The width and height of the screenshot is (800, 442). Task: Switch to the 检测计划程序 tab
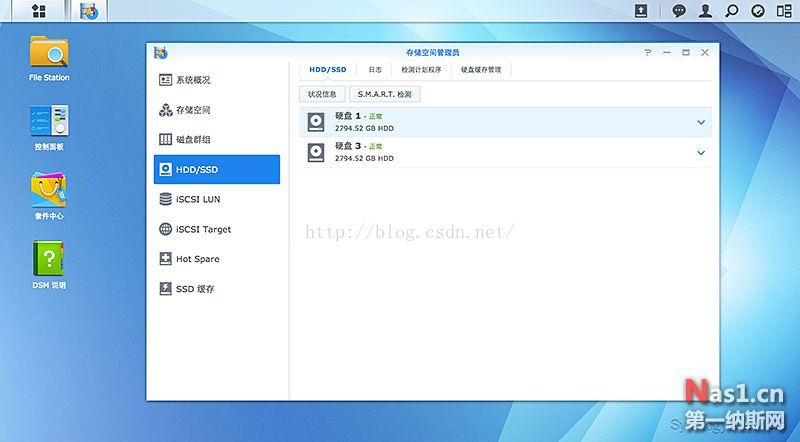point(420,70)
